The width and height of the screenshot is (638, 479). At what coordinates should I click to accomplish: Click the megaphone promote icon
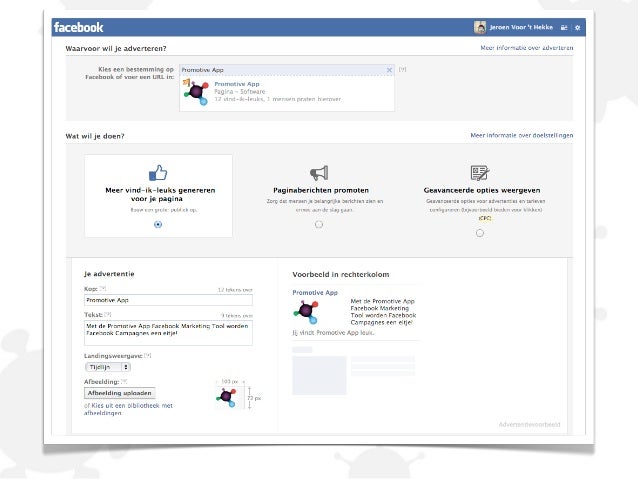pos(319,173)
